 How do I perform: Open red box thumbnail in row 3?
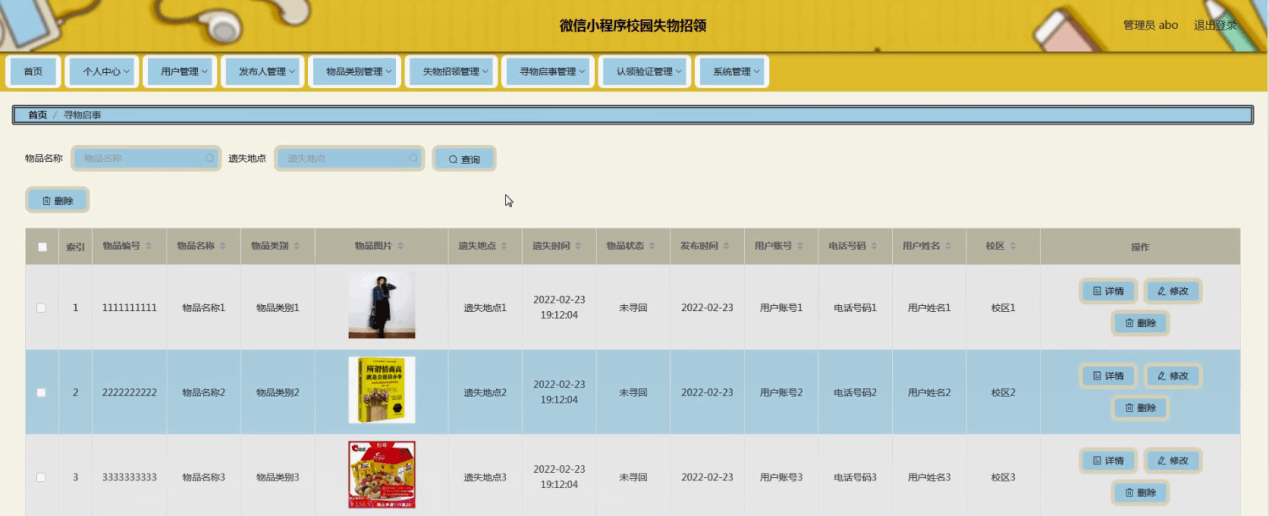[x=382, y=475]
